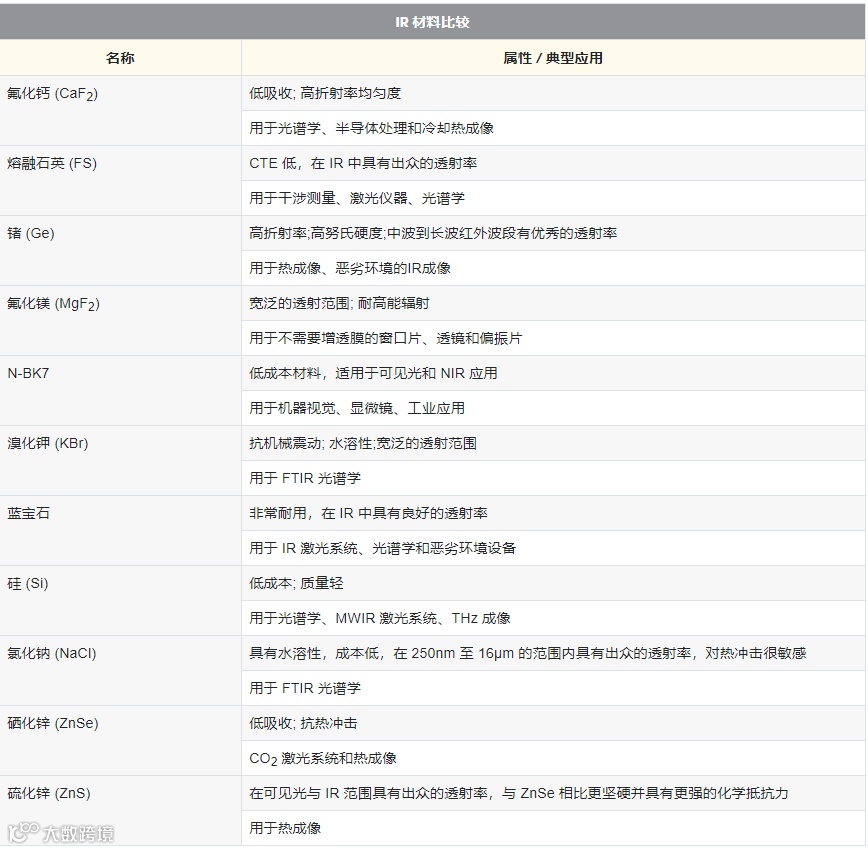Select '抗机械震动; 水溶性;宽泛的透射范围' cell
Screen dimensions: 868x850
pos(553,443)
